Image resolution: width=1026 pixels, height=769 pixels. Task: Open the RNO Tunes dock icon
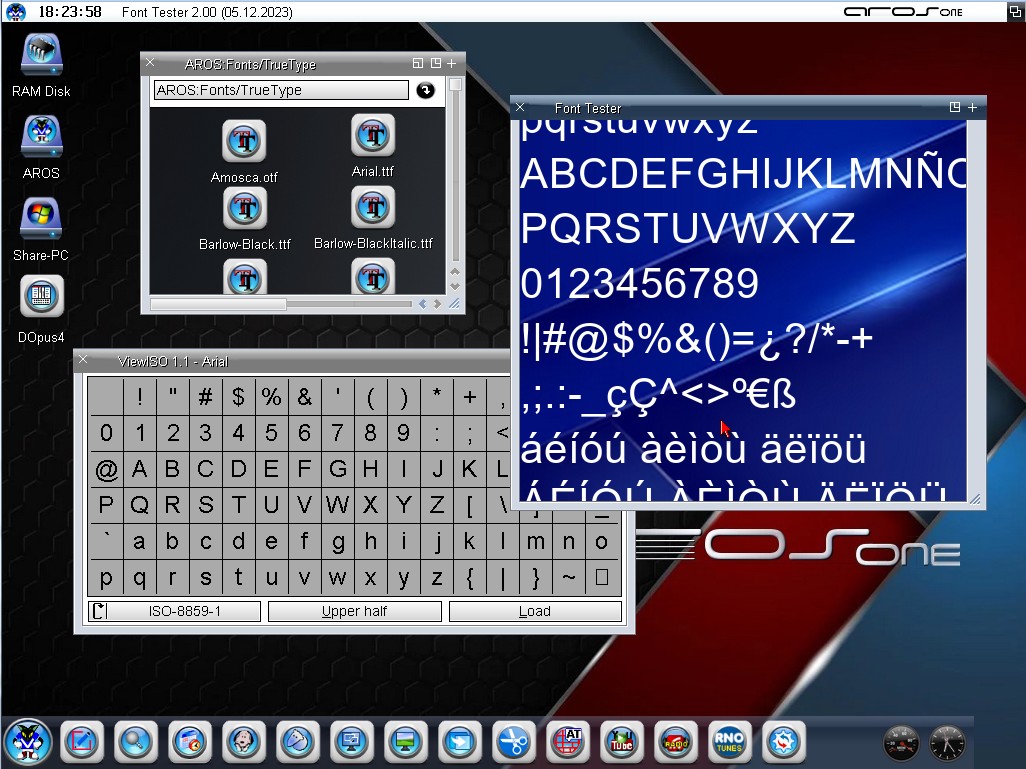729,742
